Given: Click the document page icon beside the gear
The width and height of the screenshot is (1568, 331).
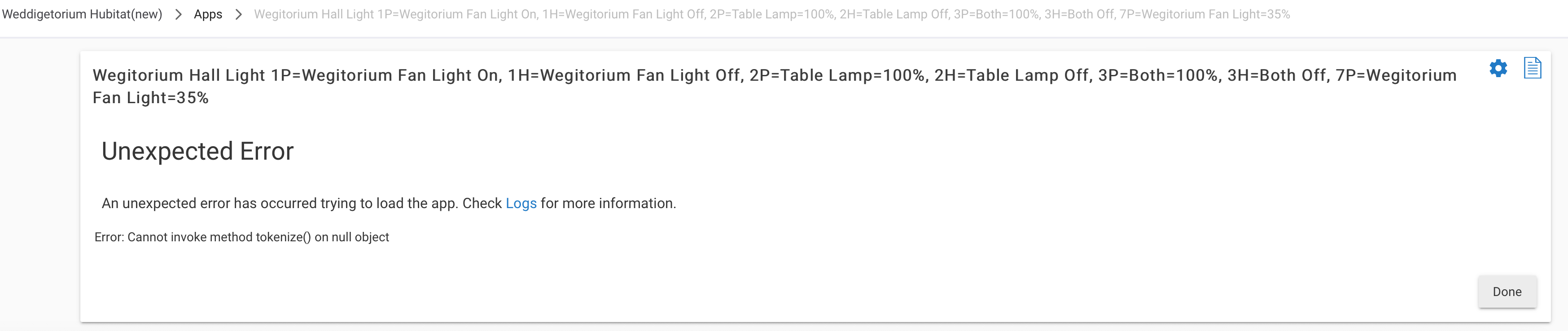Looking at the screenshot, I should tap(1532, 68).
